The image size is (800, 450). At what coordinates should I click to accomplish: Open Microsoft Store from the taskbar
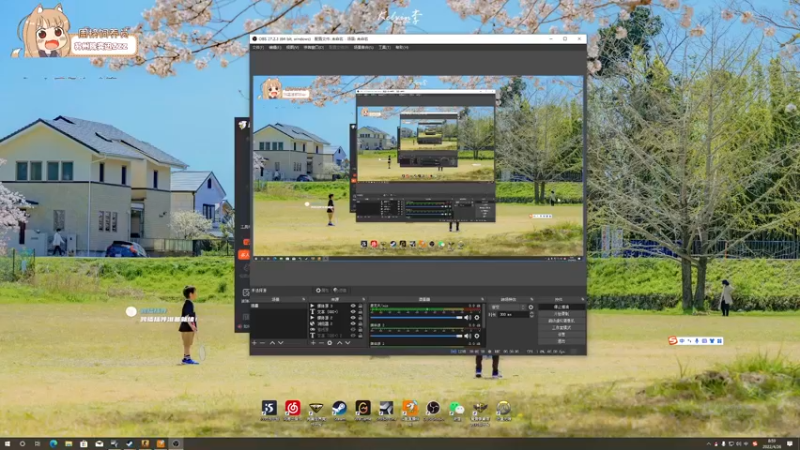(x=84, y=444)
